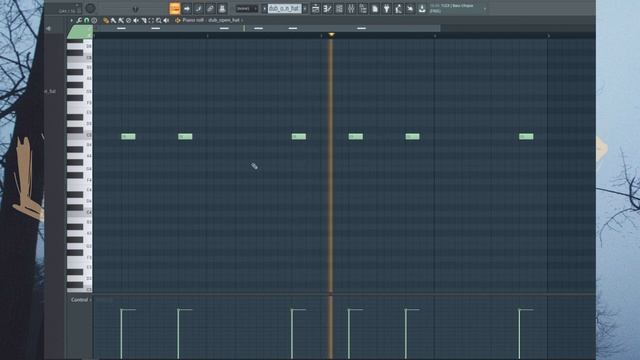The width and height of the screenshot is (640, 360).
Task: Expand the hint panel dropdown arrow
Action: 485,8
